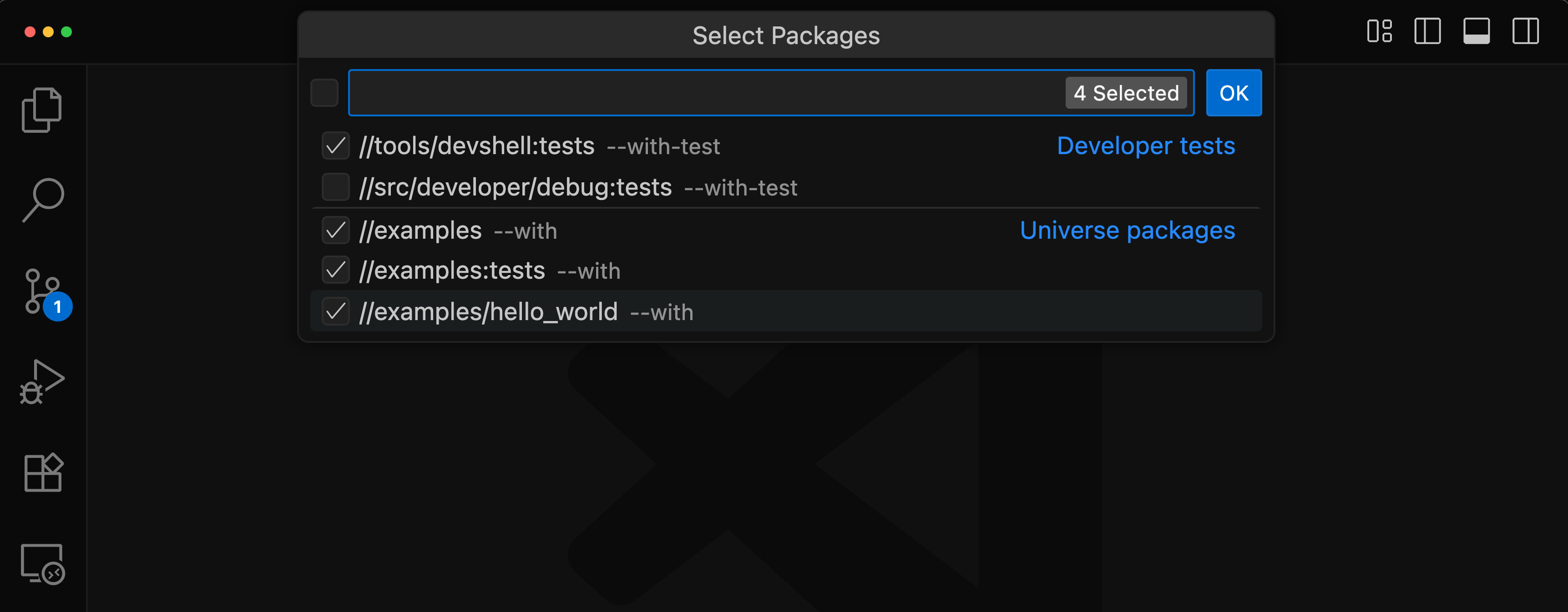Uncheck //examples/hello_world

click(x=335, y=311)
